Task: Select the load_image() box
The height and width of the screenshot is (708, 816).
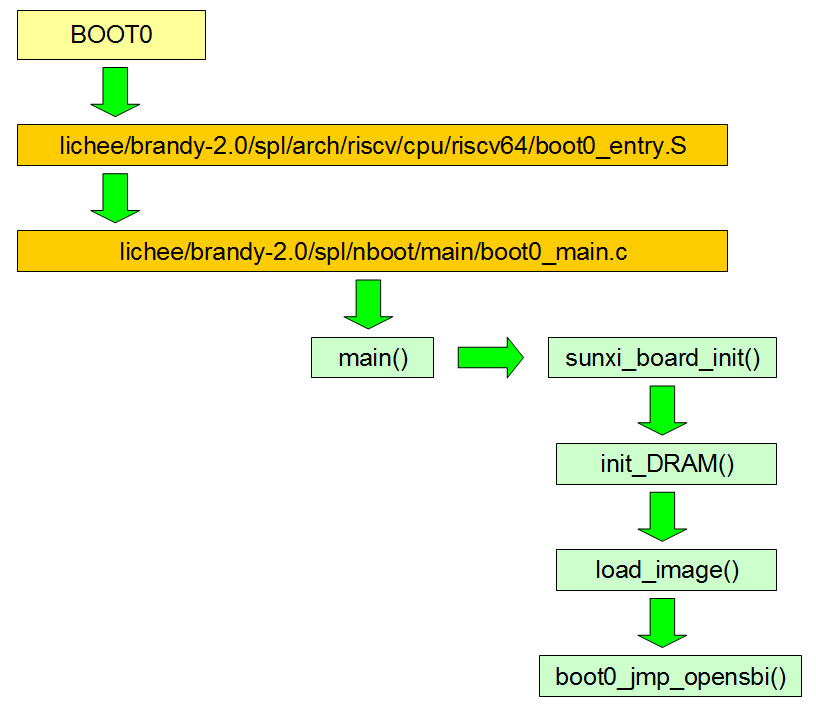Action: click(666, 570)
